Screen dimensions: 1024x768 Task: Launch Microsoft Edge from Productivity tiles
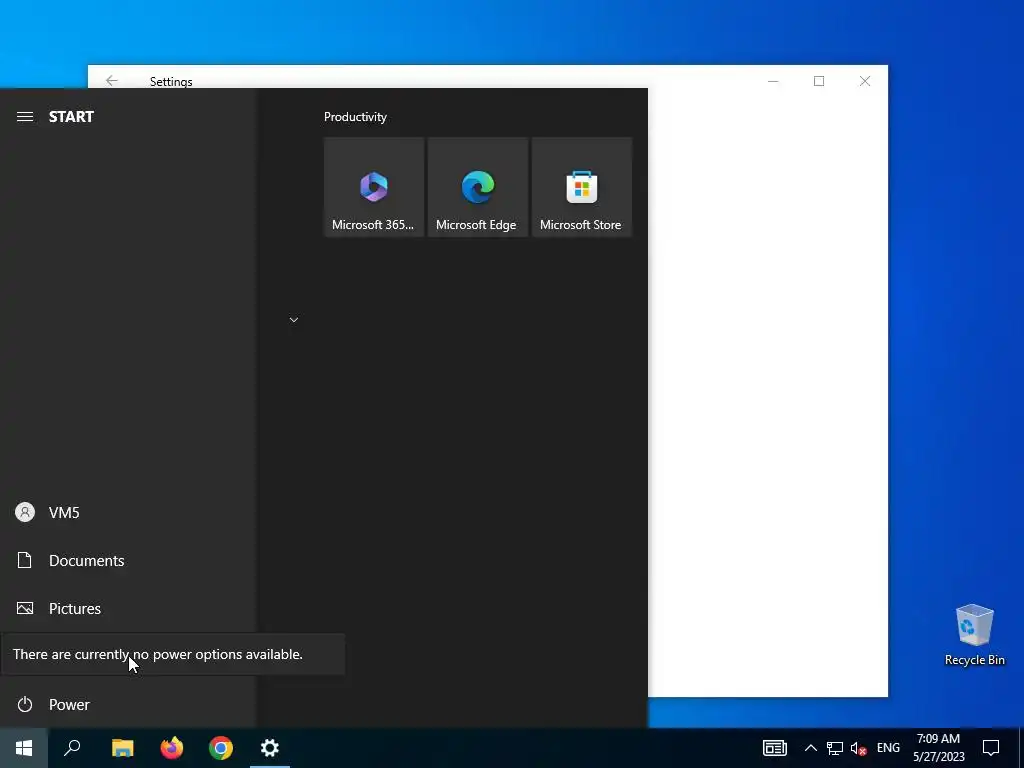pos(477,187)
